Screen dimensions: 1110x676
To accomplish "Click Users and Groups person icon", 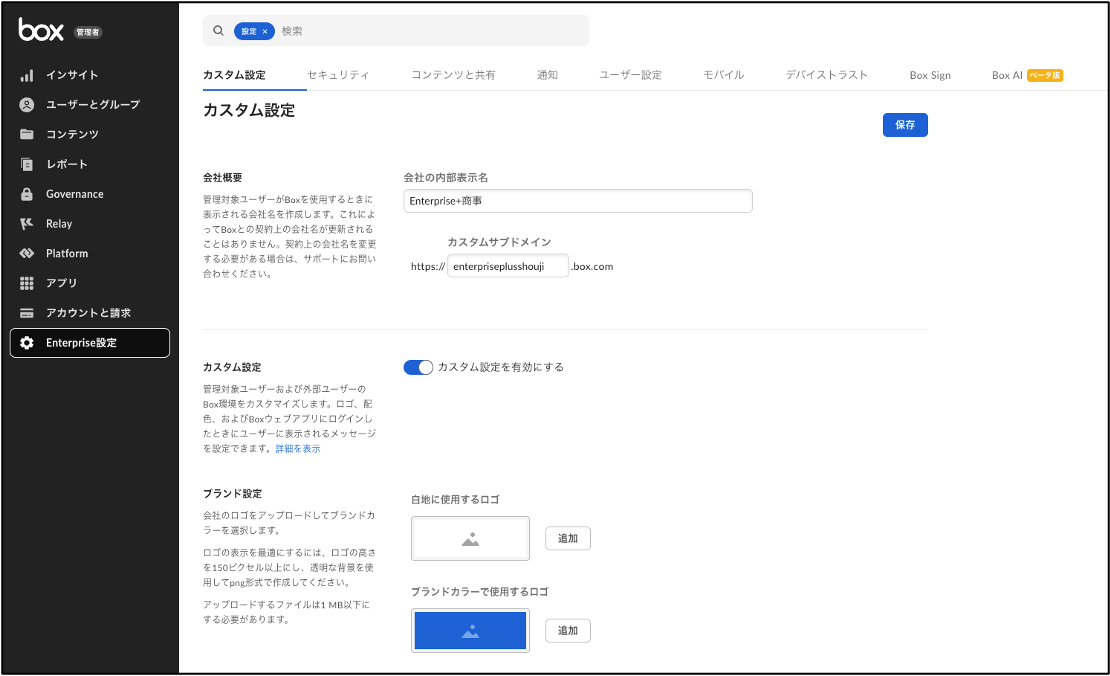I will [x=27, y=105].
